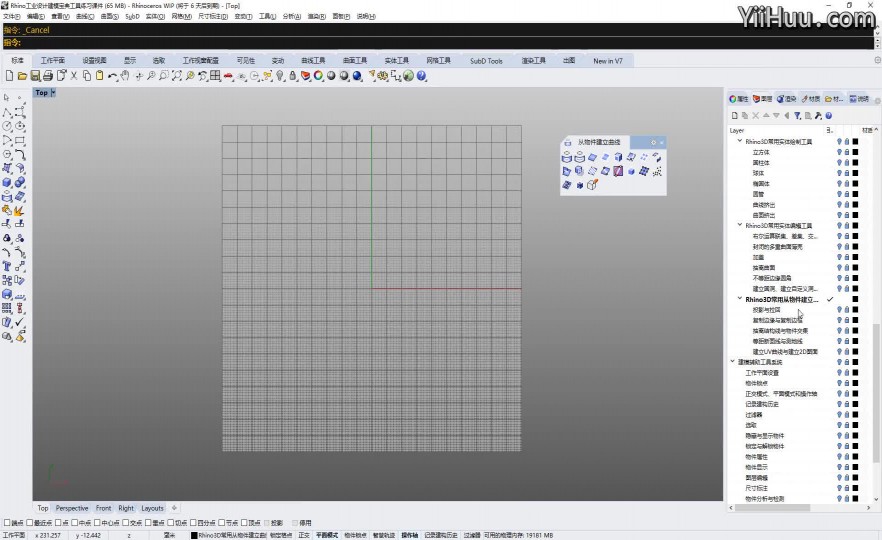882x540 pixels.
Task: Click the padlock lock-objects icon
Action: click(x=292, y=75)
